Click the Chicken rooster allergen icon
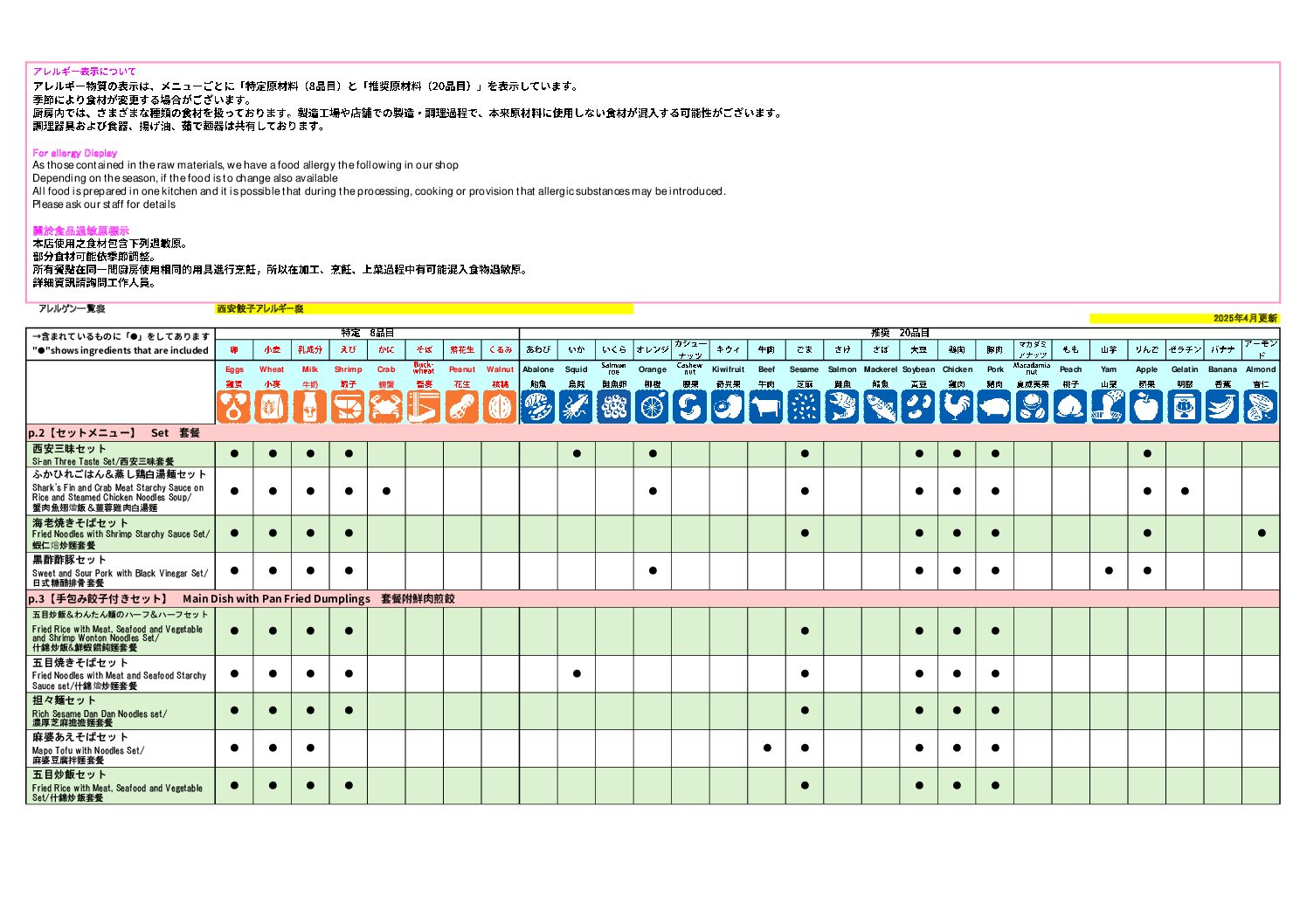 (957, 407)
